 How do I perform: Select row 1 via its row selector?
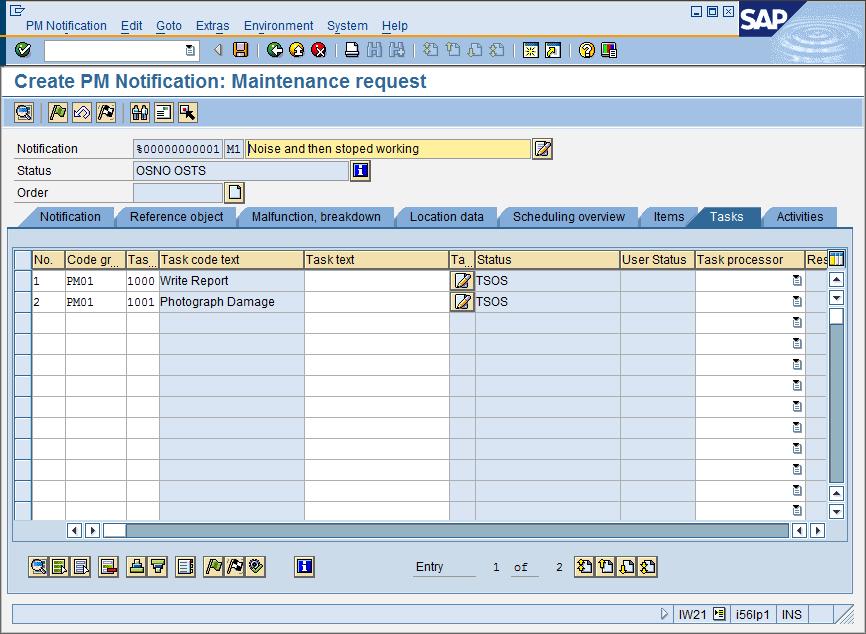point(23,281)
